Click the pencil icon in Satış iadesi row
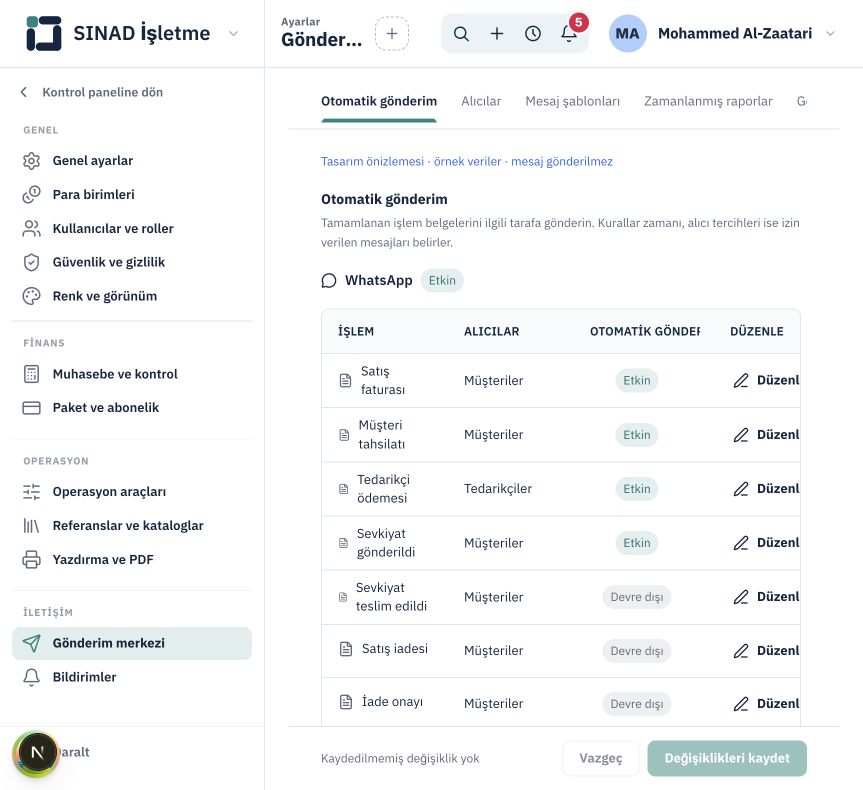The width and height of the screenshot is (863, 790). [x=741, y=651]
